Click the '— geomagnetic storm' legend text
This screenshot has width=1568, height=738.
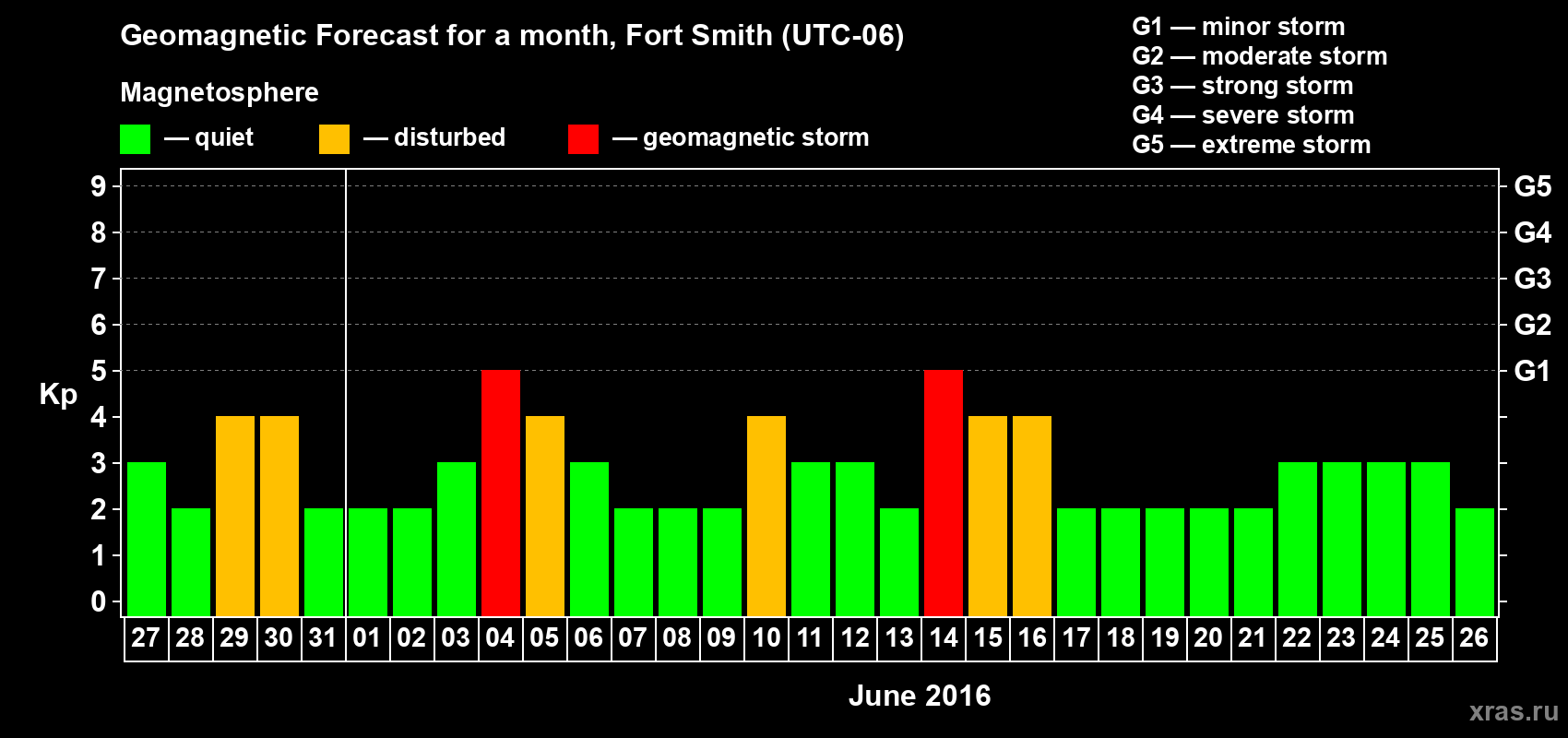pos(741,138)
